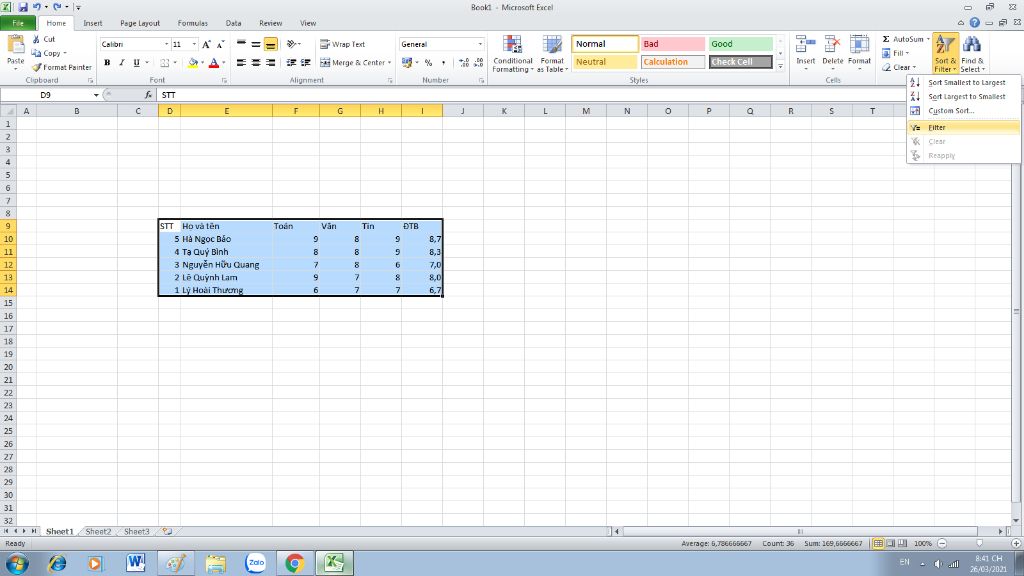The image size is (1024, 576).
Task: Apply the Neutral cell style
Action: coord(605,62)
